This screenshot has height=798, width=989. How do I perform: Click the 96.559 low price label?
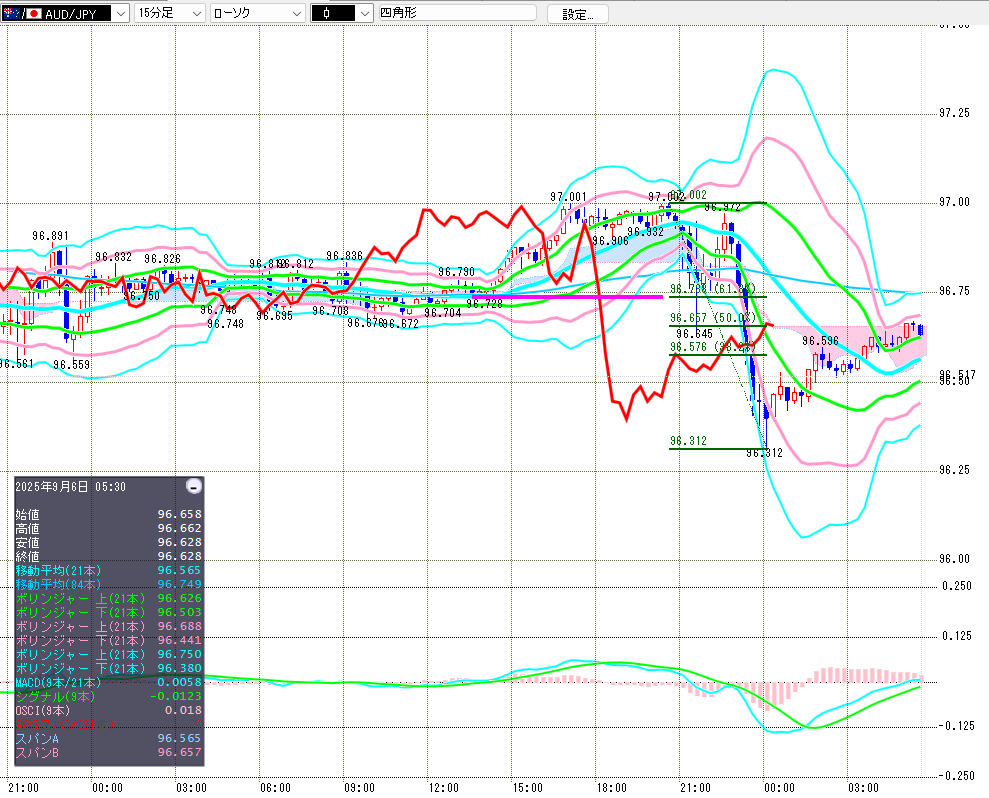coord(72,365)
